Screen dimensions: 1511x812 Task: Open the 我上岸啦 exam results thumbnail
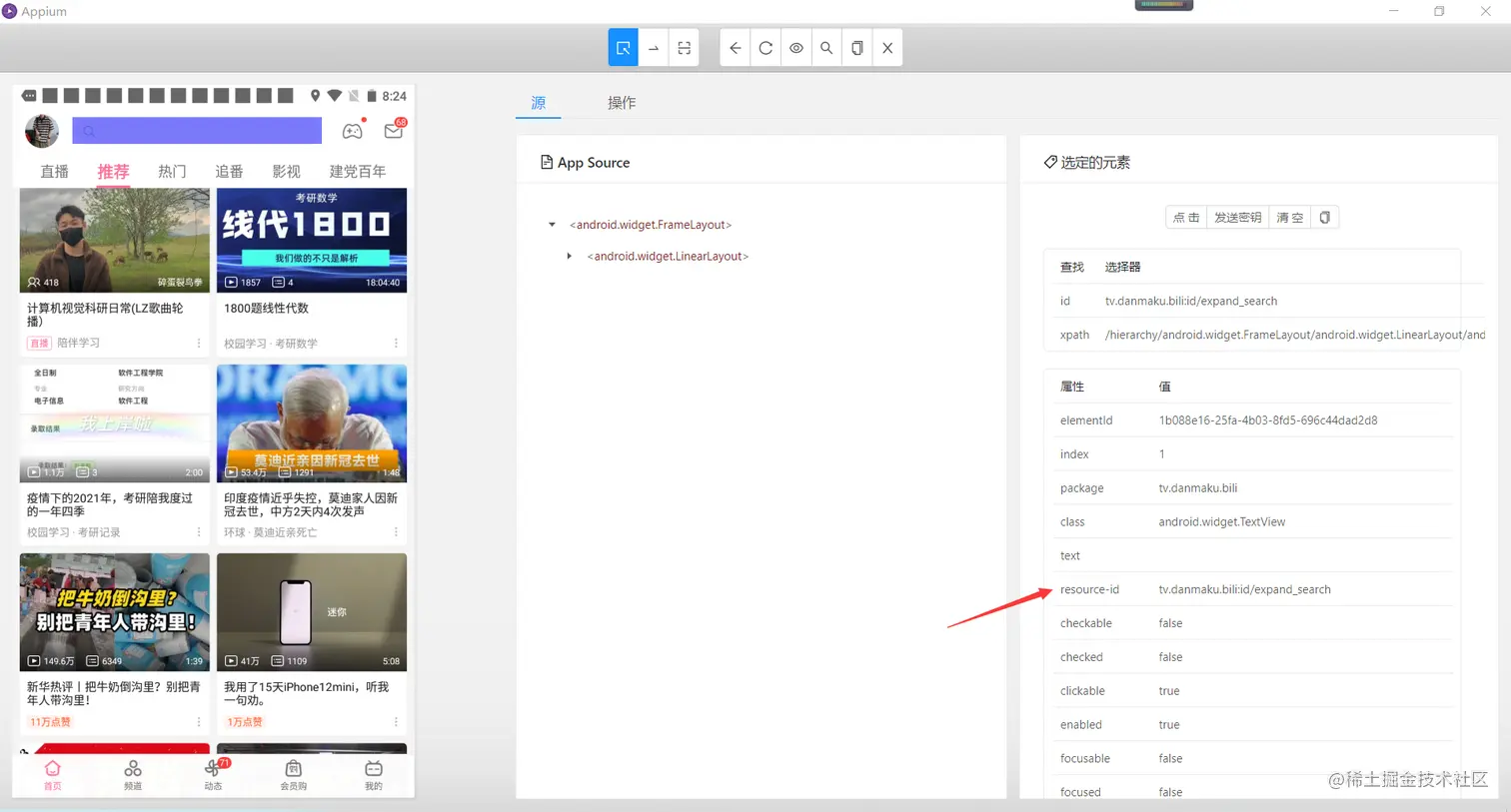115,423
